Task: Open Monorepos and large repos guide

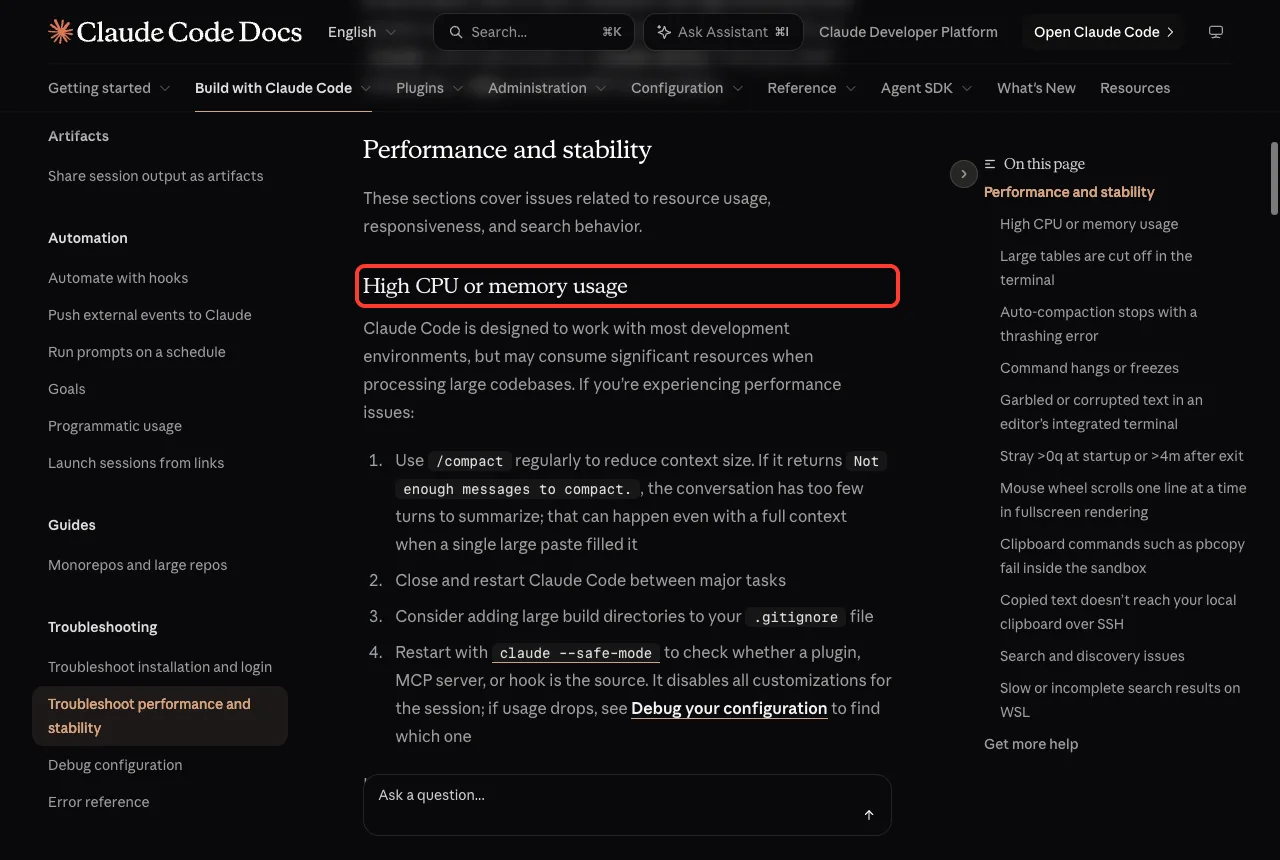Action: 138,565
